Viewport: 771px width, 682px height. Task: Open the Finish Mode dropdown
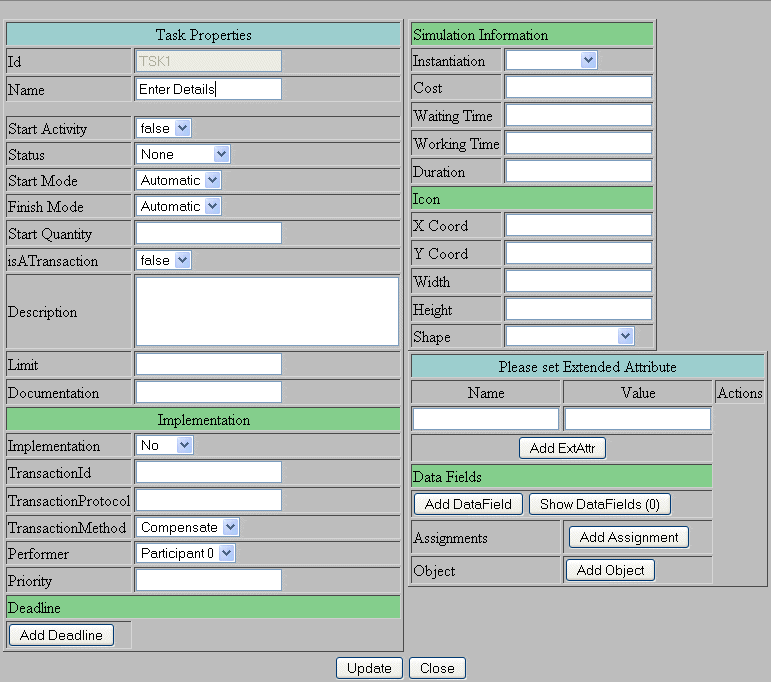[x=178, y=206]
